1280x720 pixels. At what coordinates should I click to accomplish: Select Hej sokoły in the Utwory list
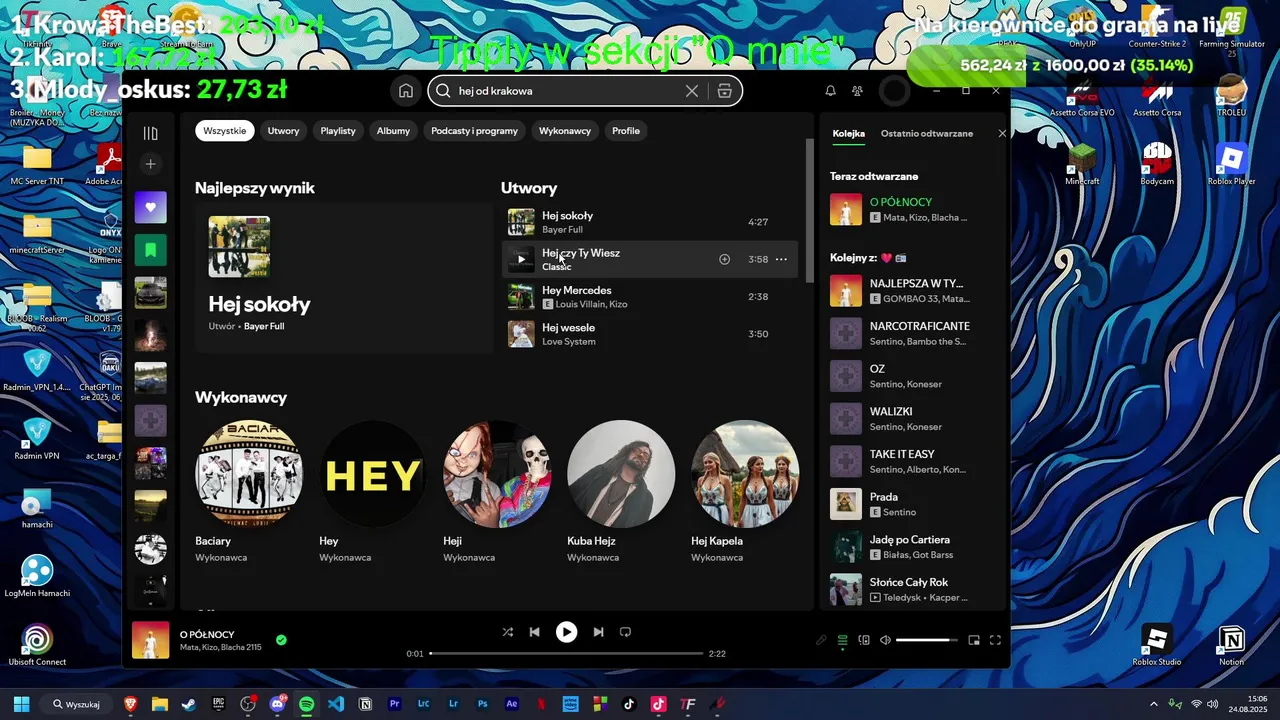649,222
